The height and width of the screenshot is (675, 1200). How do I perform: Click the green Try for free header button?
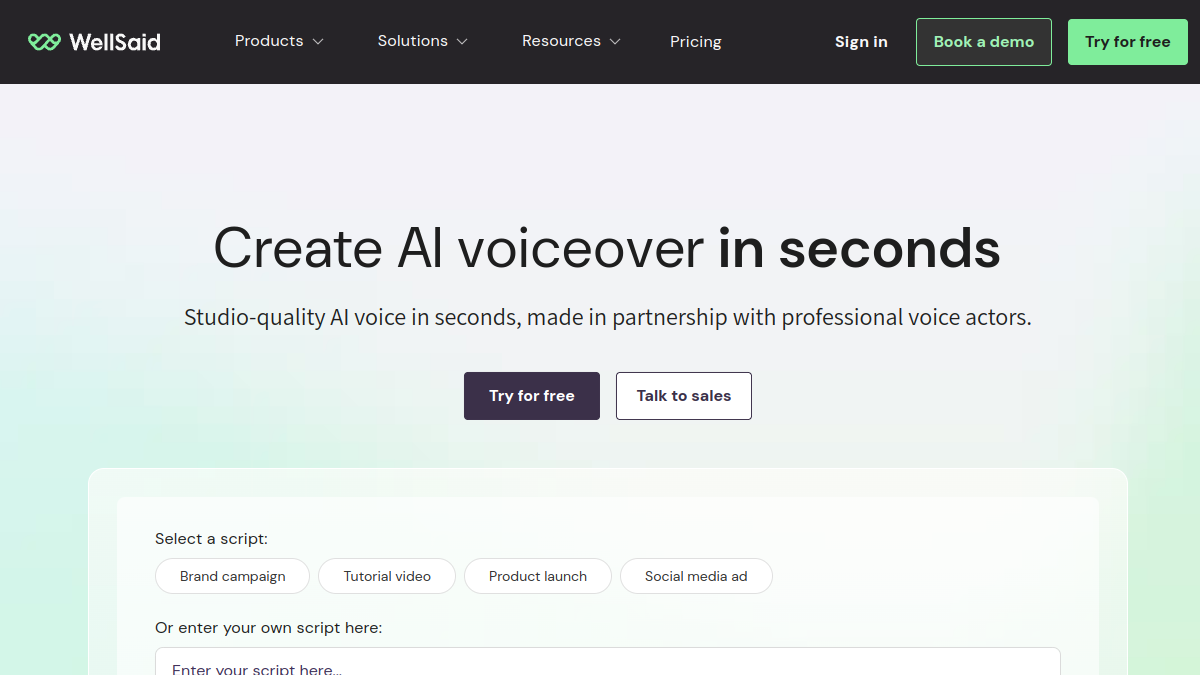pyautogui.click(x=1128, y=42)
